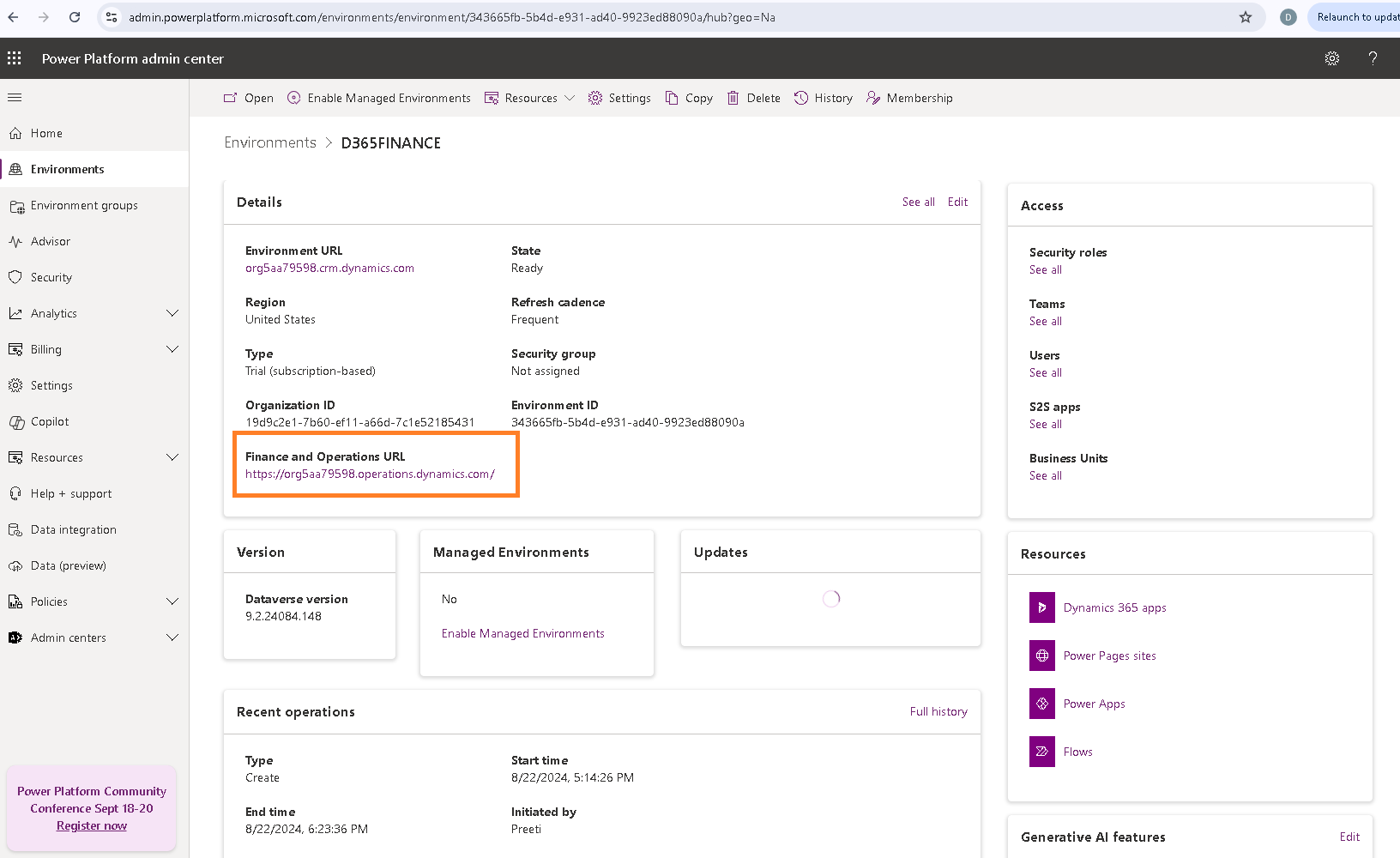The image size is (1400, 858).
Task: Copy the environment via toolbar
Action: [x=689, y=98]
